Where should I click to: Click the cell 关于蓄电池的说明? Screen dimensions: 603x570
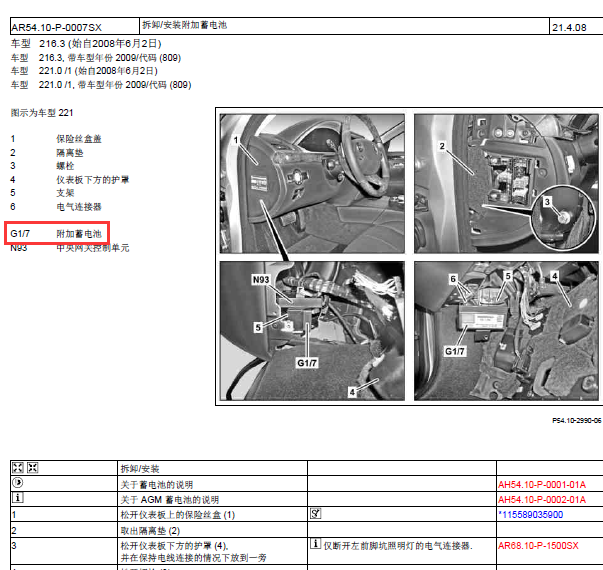(x=157, y=485)
